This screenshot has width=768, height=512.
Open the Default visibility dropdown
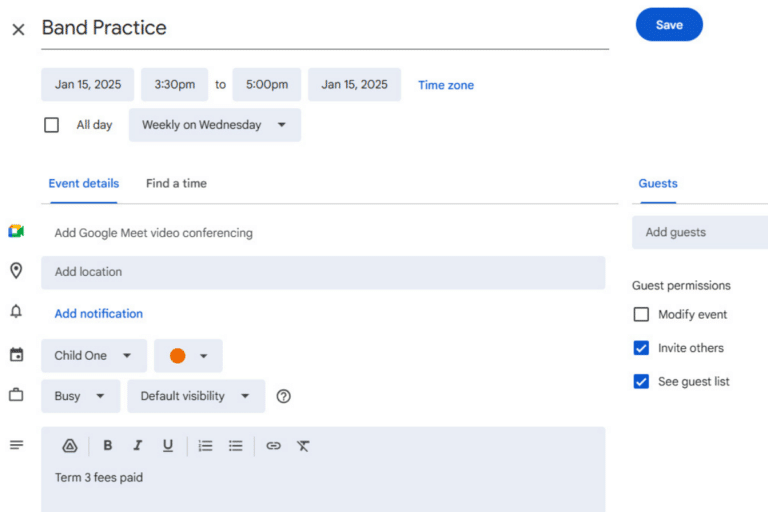pyautogui.click(x=195, y=397)
